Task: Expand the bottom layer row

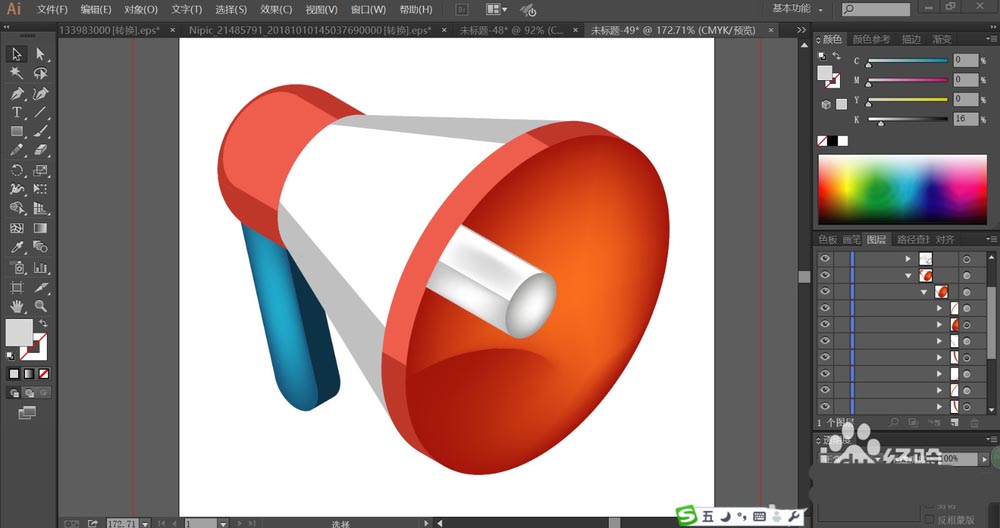Action: tap(939, 406)
